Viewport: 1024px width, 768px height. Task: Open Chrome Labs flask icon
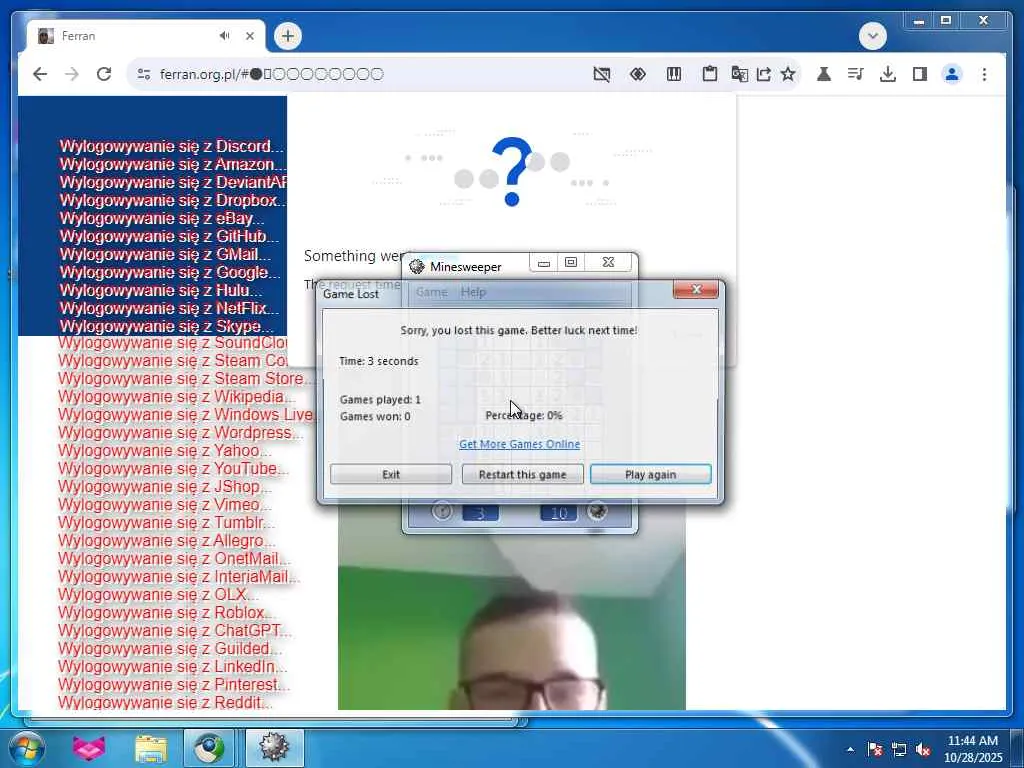[824, 74]
